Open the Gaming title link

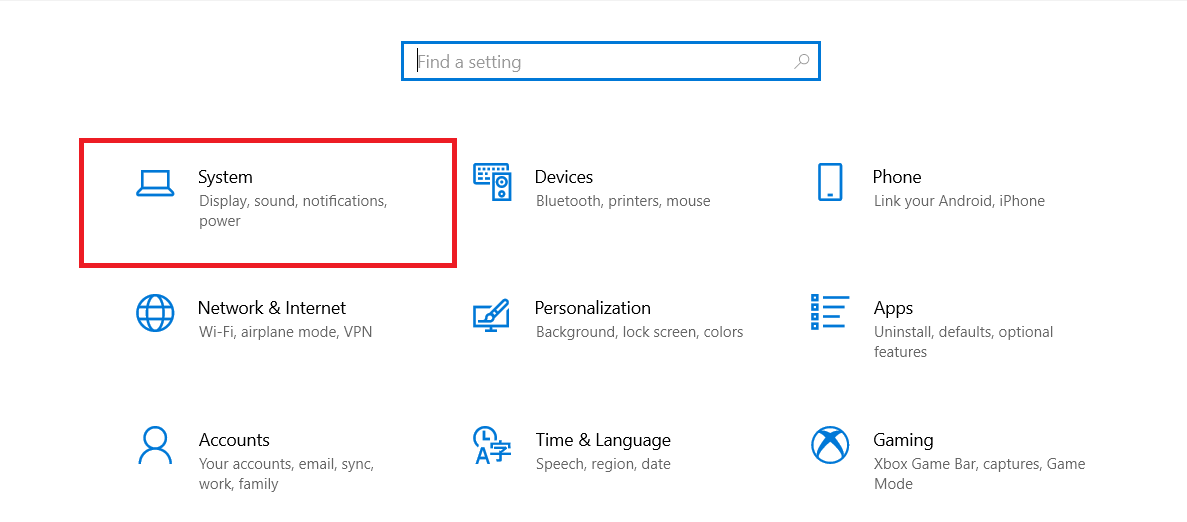pyautogui.click(x=904, y=440)
